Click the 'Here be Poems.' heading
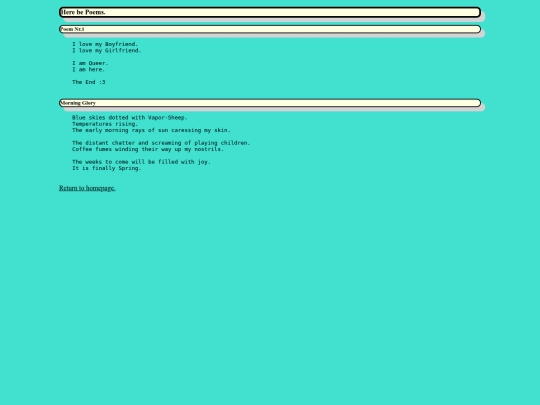This screenshot has height=405, width=540. [270, 12]
